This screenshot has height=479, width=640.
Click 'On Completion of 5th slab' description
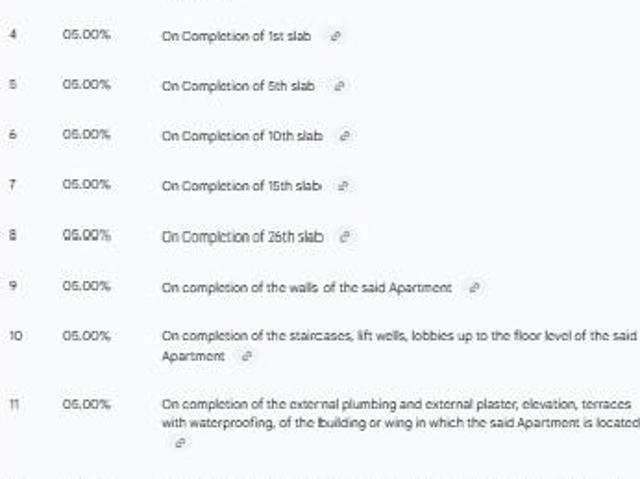(x=238, y=86)
